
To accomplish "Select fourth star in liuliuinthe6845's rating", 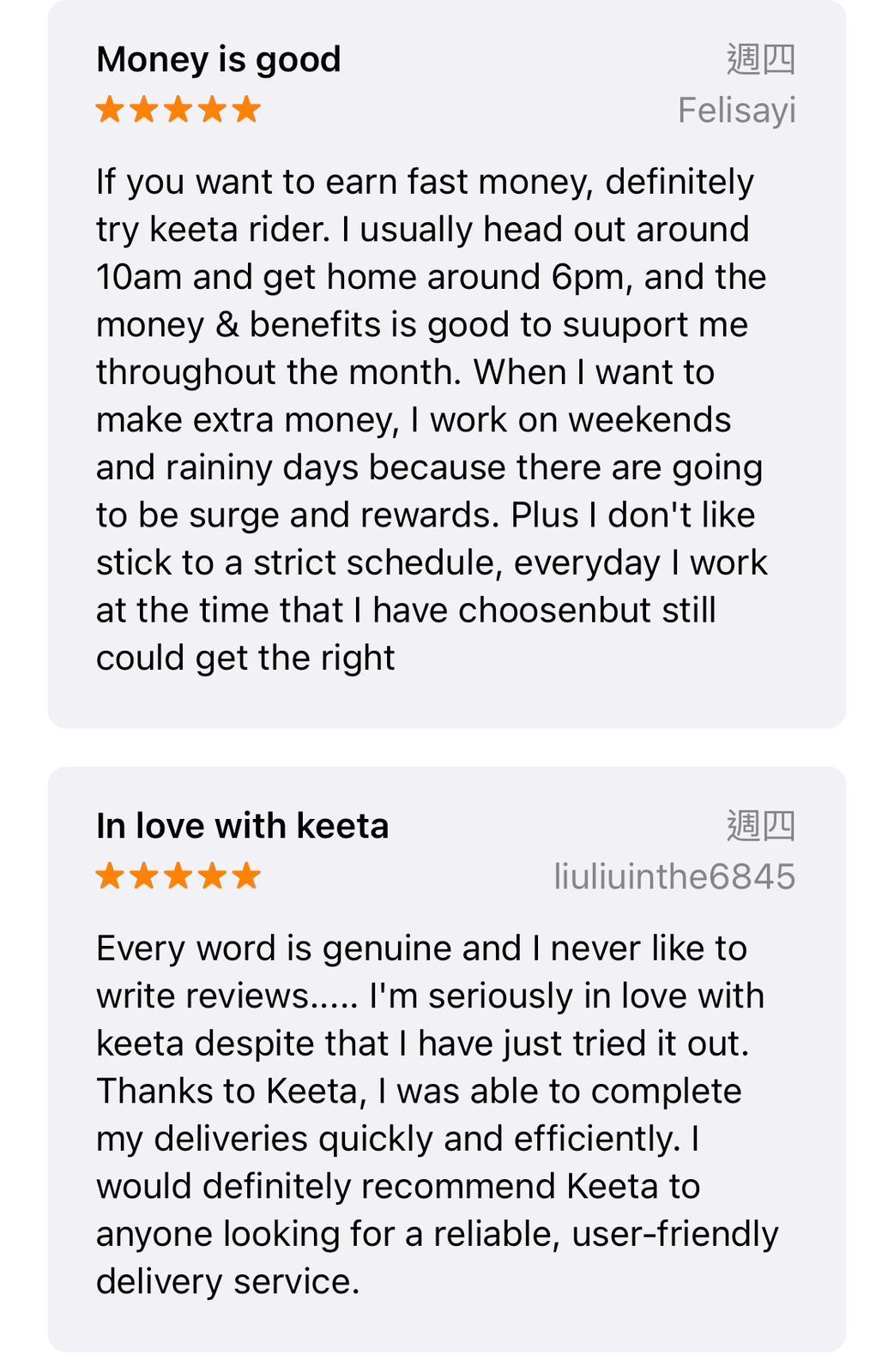I will 212,876.
